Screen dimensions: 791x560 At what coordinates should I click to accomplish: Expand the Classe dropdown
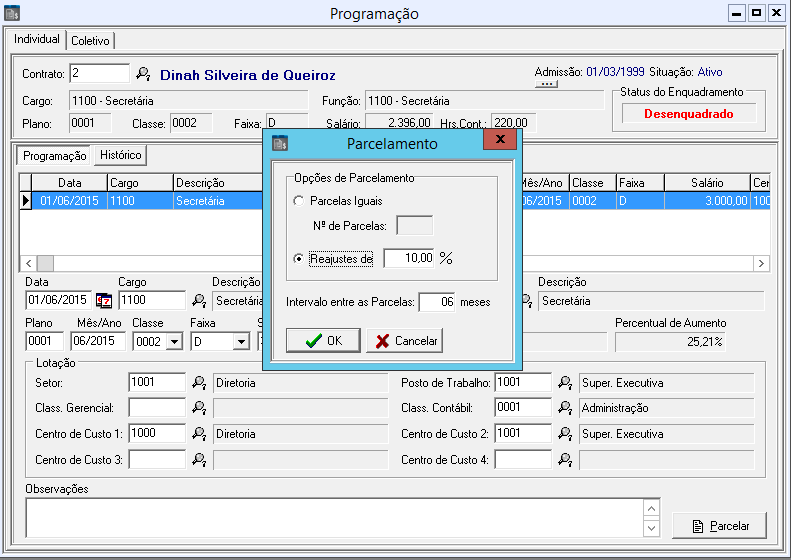tap(174, 342)
